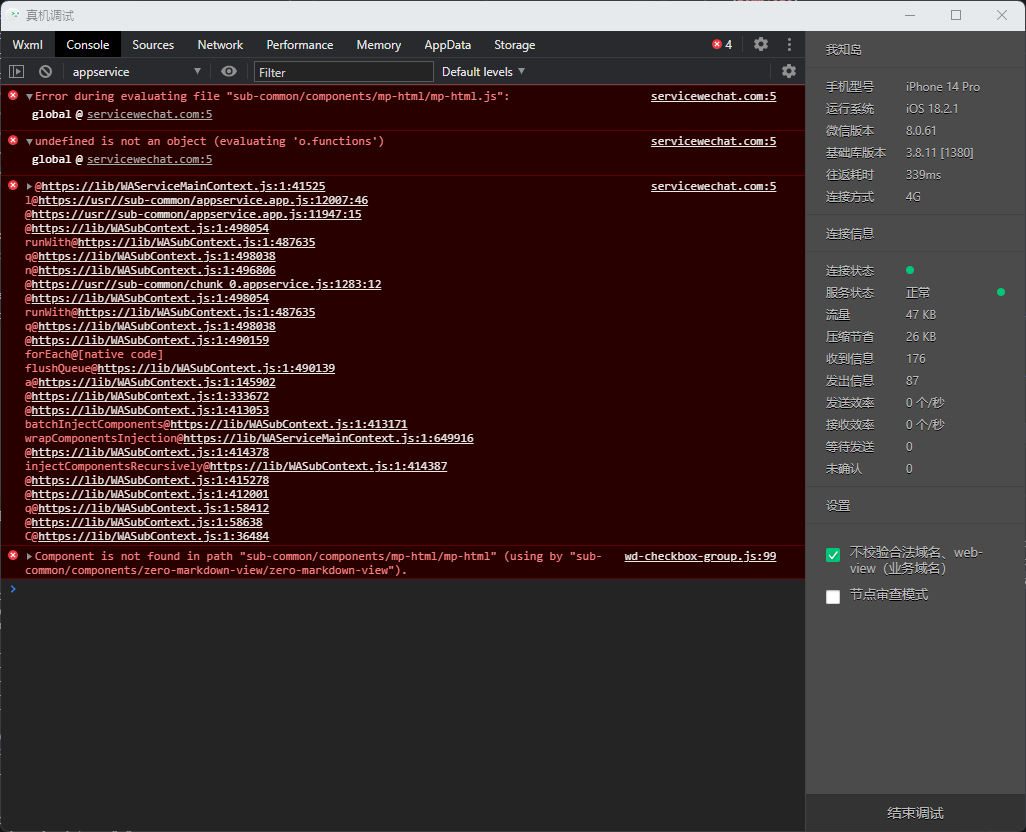
Task: Toggle the live expression eye icon
Action: tap(229, 71)
